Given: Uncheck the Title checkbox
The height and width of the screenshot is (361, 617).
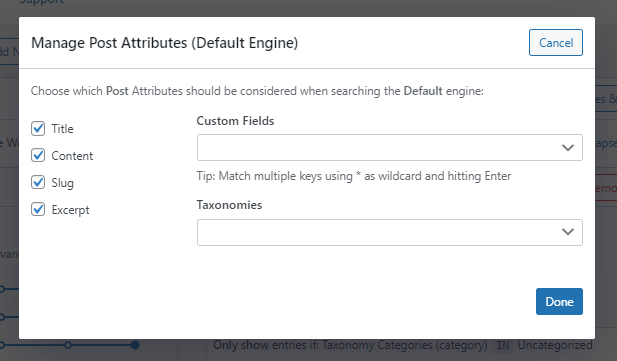Looking at the screenshot, I should (x=38, y=128).
